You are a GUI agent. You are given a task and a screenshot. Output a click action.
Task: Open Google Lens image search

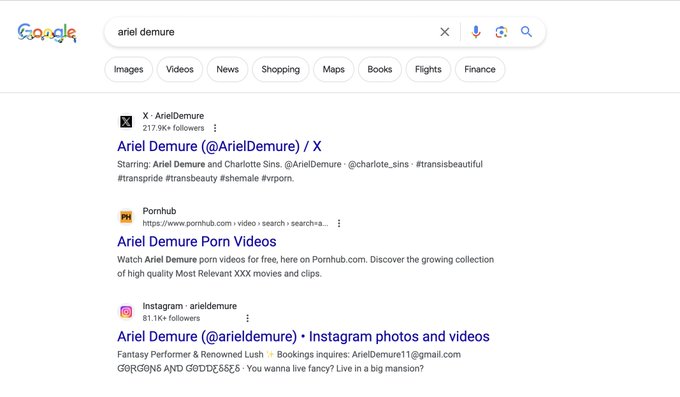click(x=501, y=32)
